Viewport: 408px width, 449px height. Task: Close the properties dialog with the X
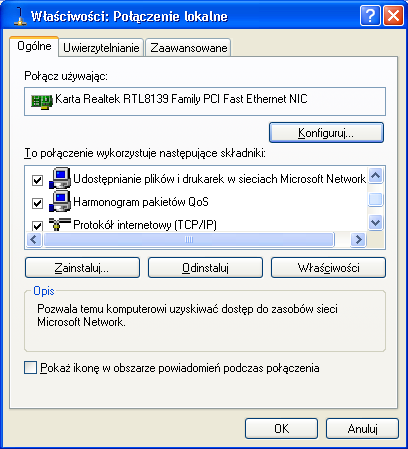[x=393, y=15]
